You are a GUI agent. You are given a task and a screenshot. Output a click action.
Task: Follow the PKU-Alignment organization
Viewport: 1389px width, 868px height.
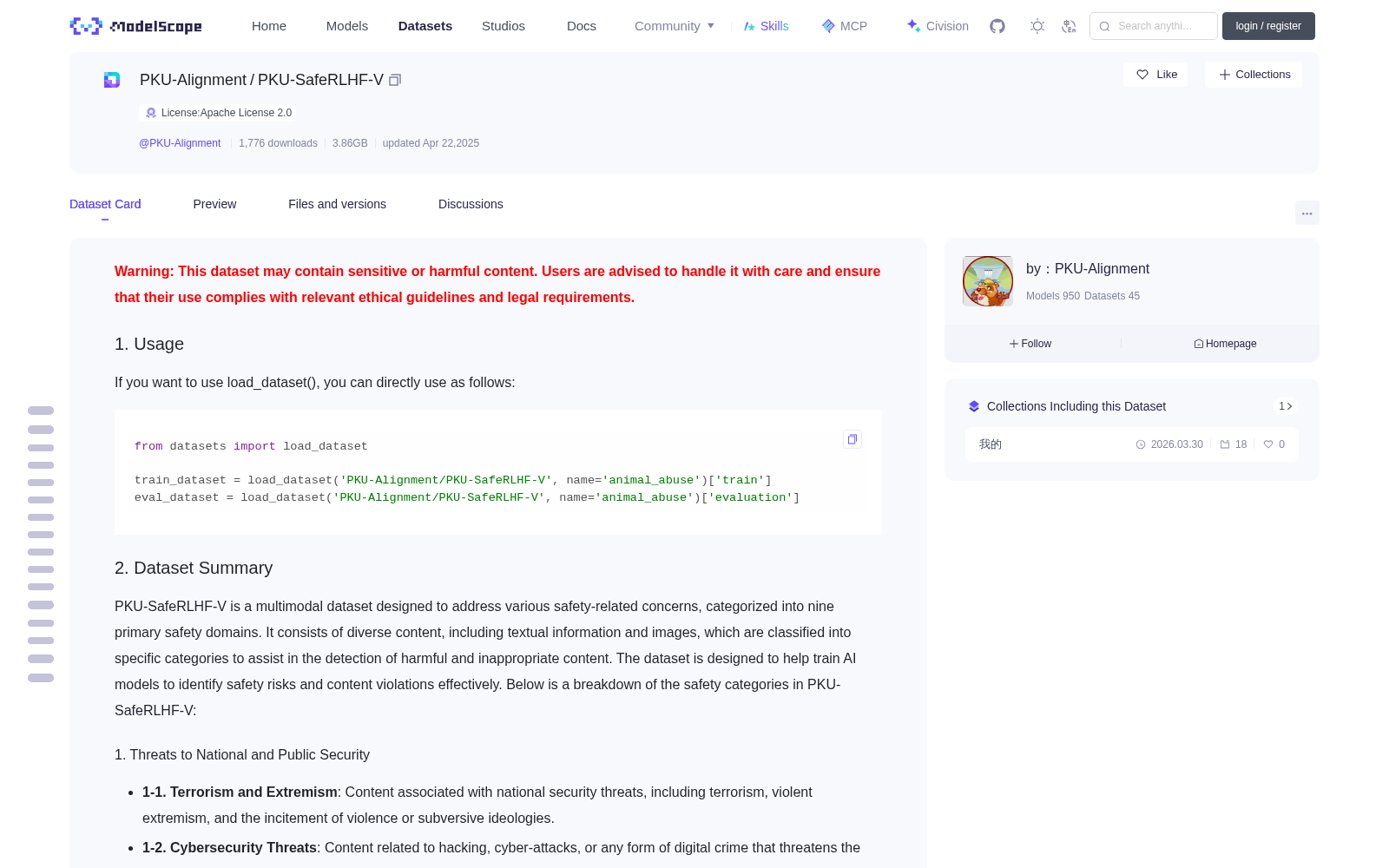1030,344
